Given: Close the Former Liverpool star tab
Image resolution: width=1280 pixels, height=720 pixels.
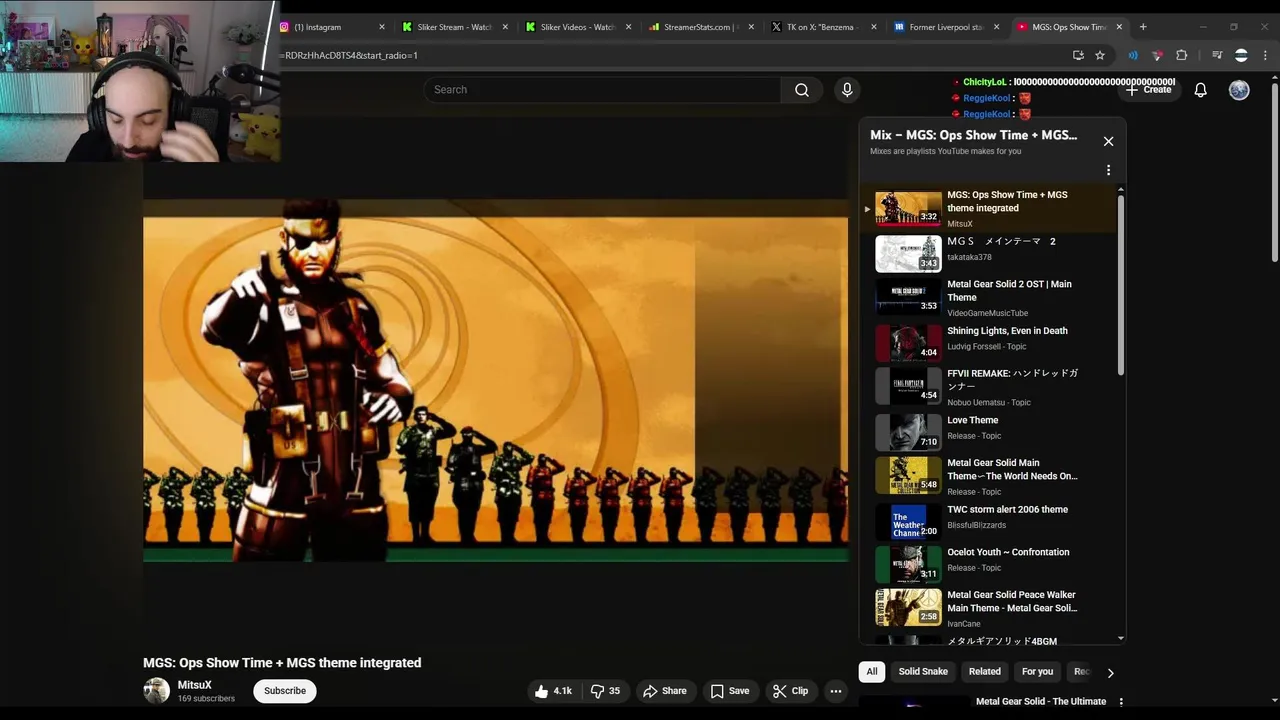Looking at the screenshot, I should (996, 27).
